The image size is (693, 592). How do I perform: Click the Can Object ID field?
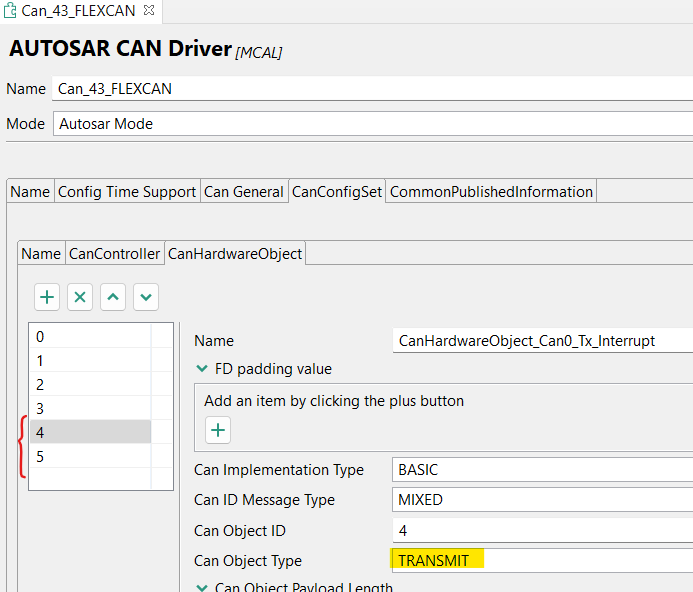pos(543,530)
